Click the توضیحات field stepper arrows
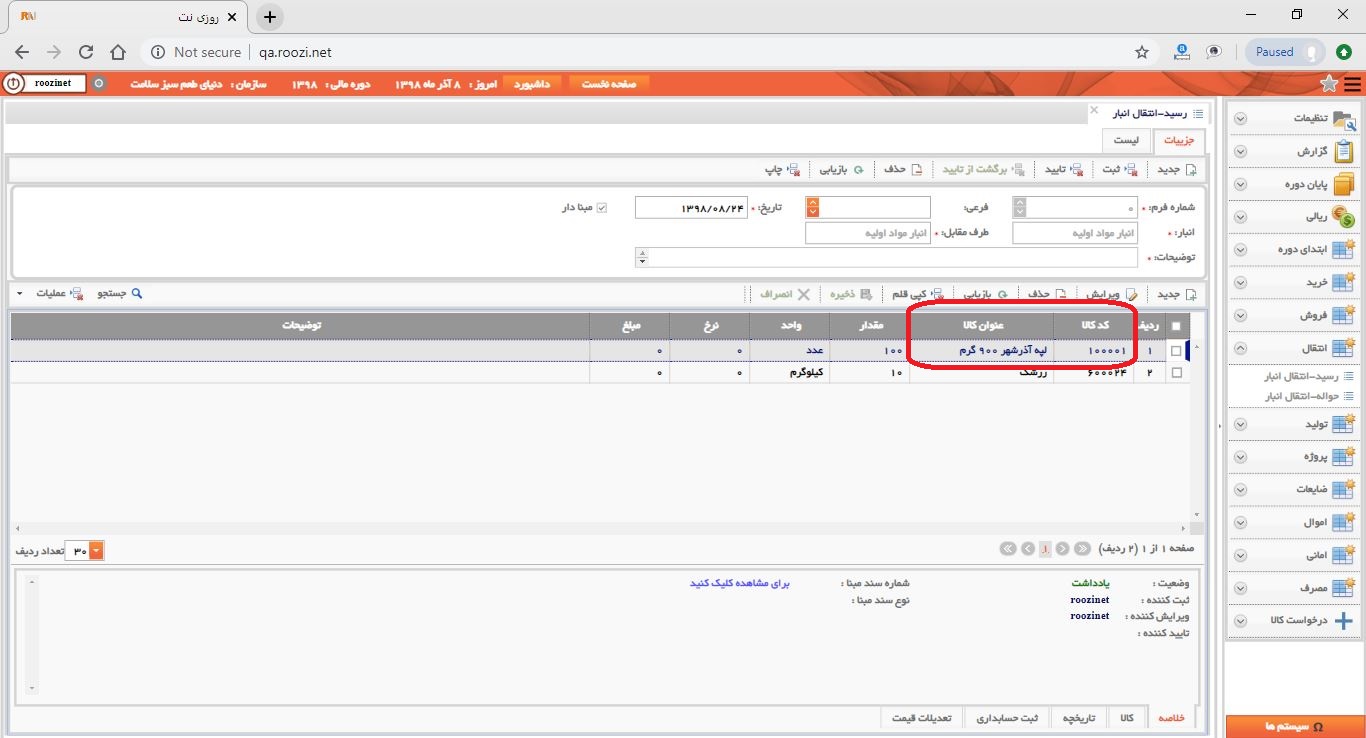The width and height of the screenshot is (1366, 738). pyautogui.click(x=642, y=258)
